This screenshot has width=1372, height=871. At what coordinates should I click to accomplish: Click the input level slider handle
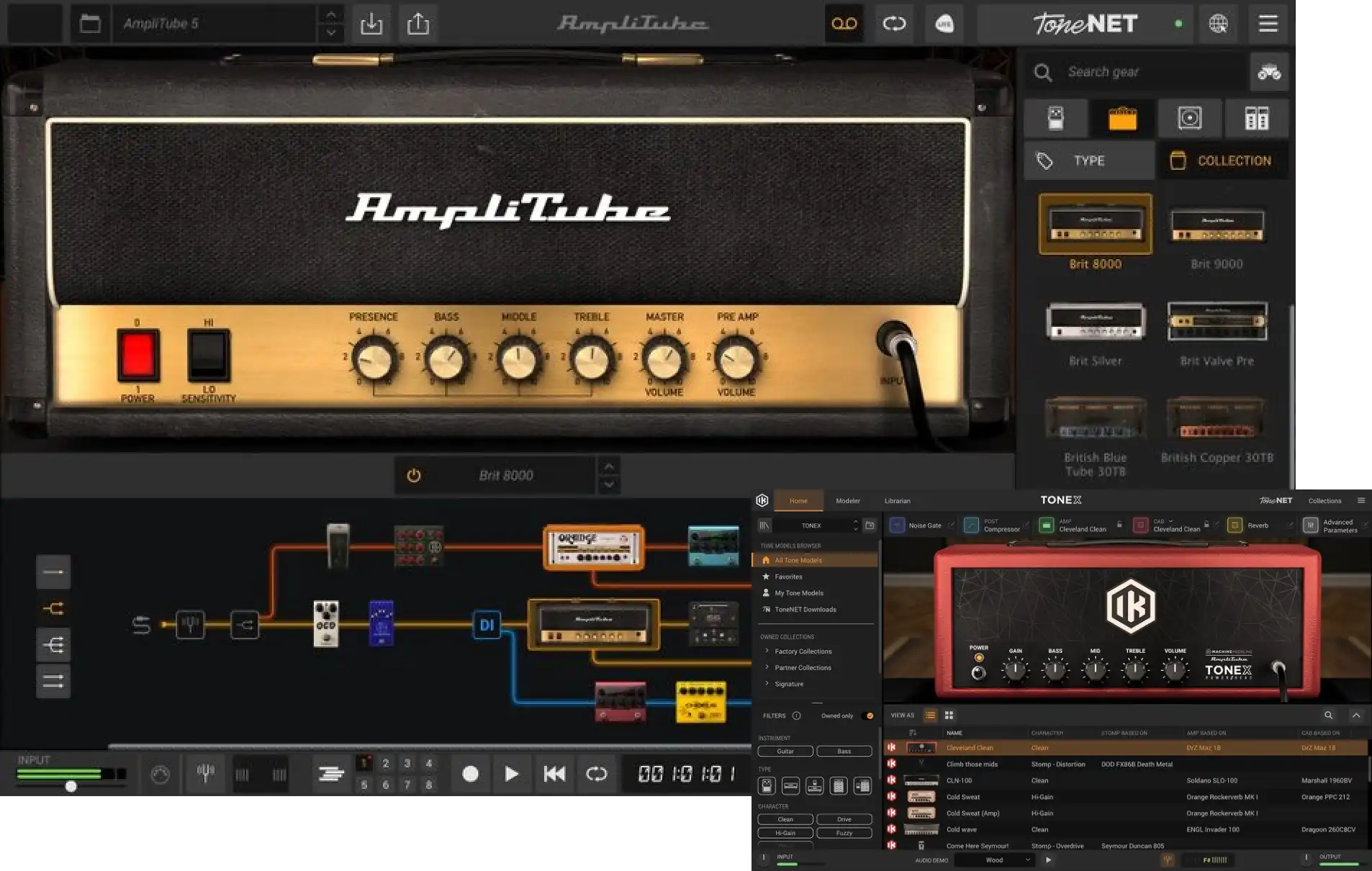point(71,787)
